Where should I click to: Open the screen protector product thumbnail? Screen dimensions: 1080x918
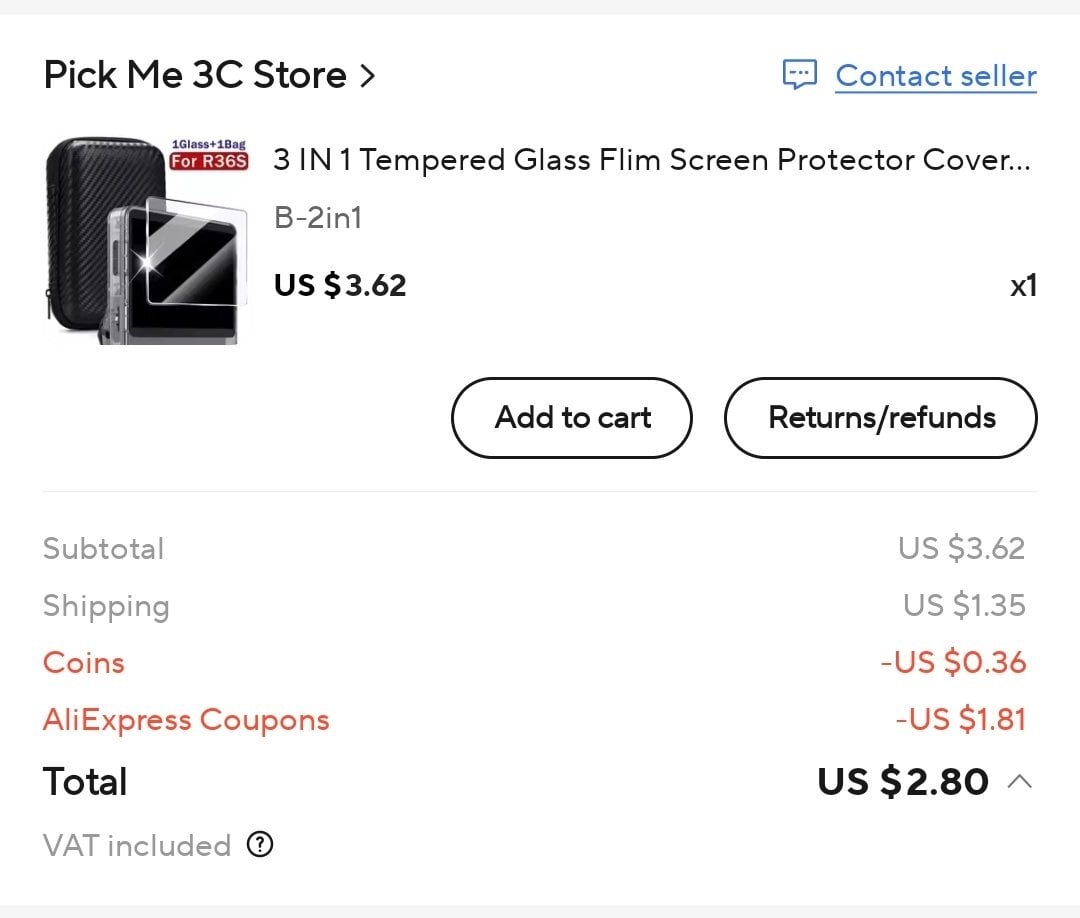(x=146, y=240)
